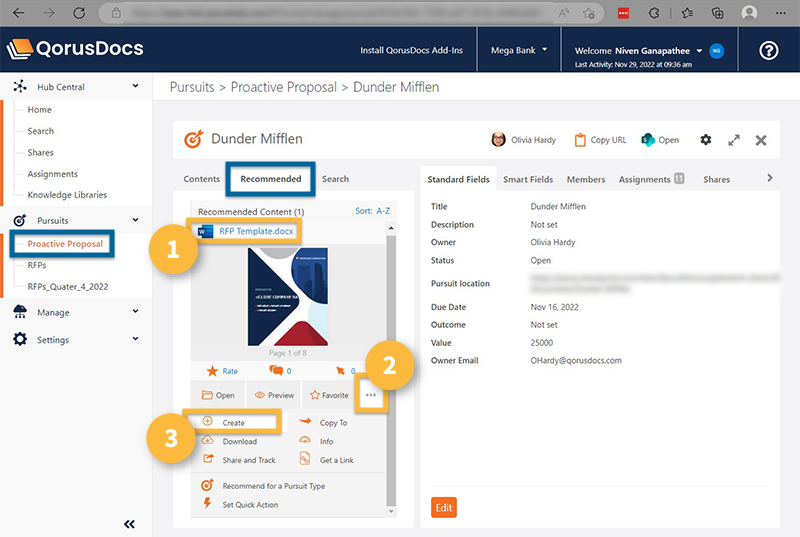
Task: Open the RFPs item in sidebar
Action: tap(37, 265)
